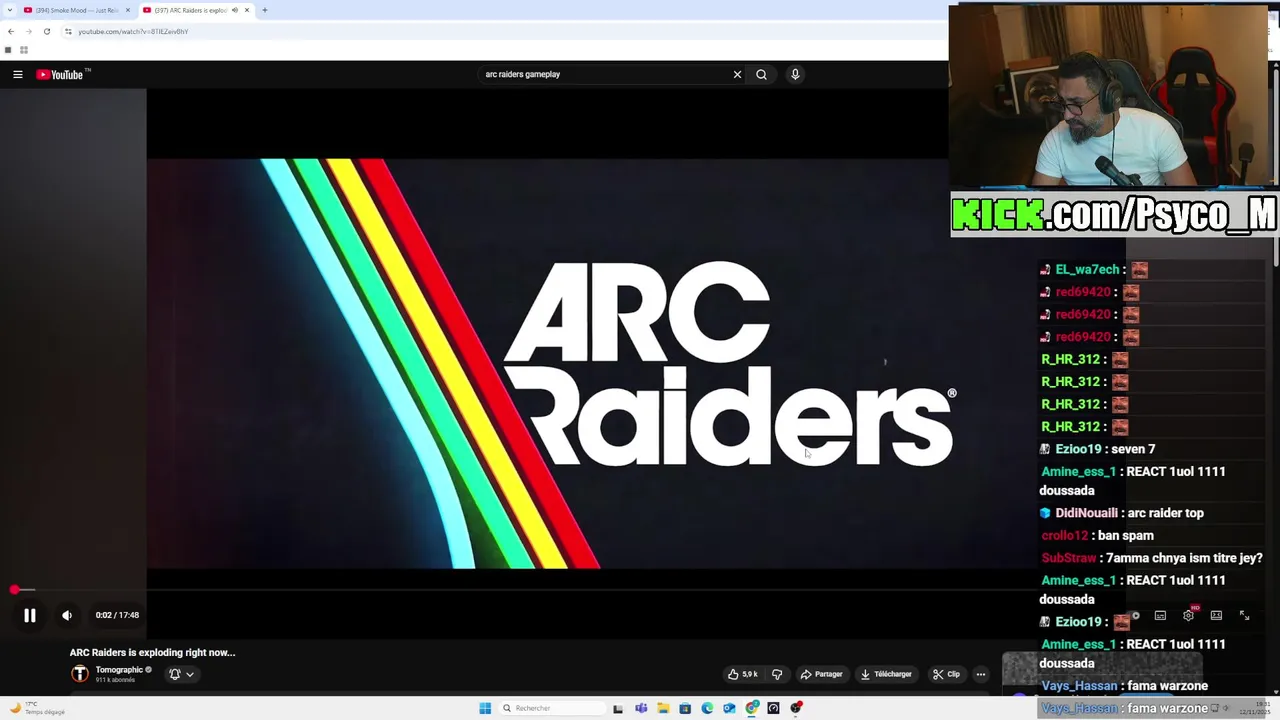Mute tab via audio icon on ARC Raiders tab
The width and height of the screenshot is (1280, 720).
pyautogui.click(x=235, y=10)
